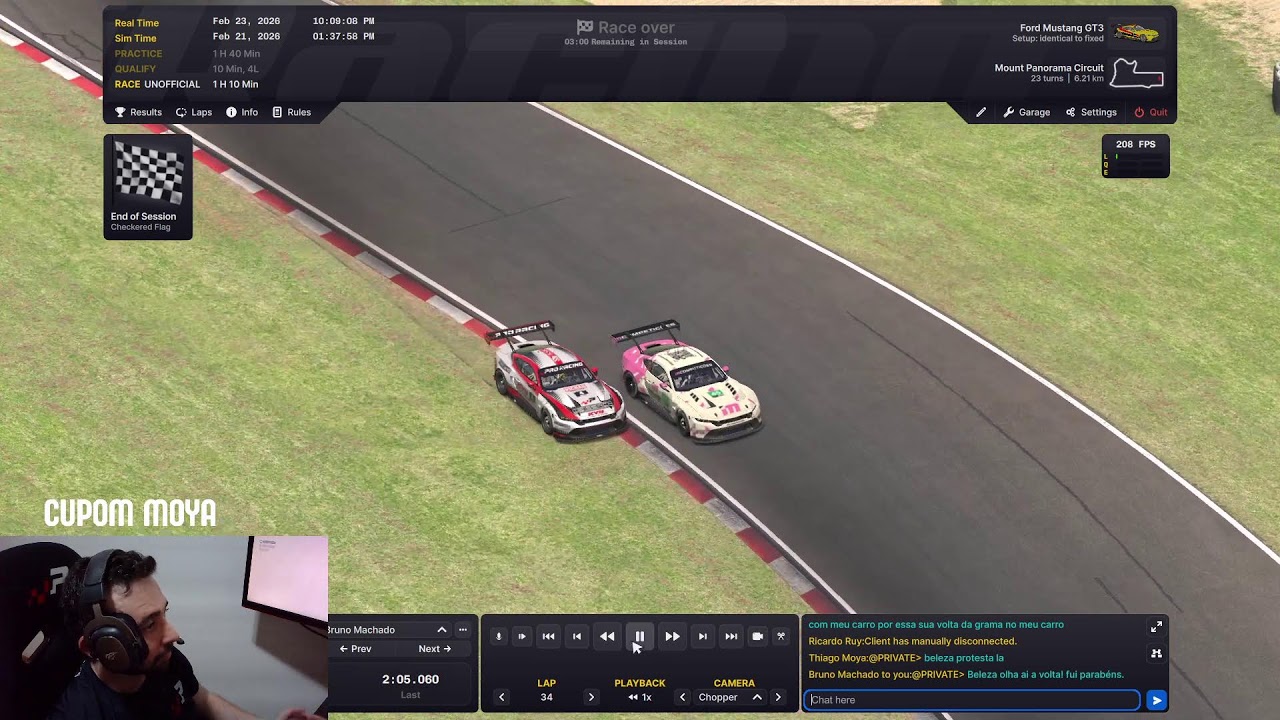This screenshot has width=1280, height=720.
Task: Select next camera
Action: 778,697
